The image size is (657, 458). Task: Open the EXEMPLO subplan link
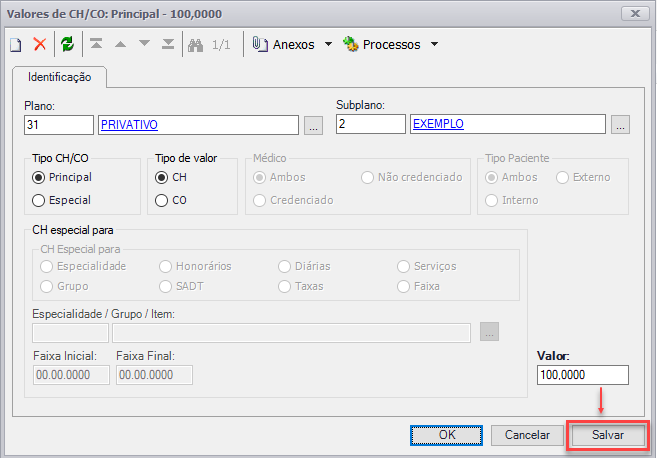438,124
